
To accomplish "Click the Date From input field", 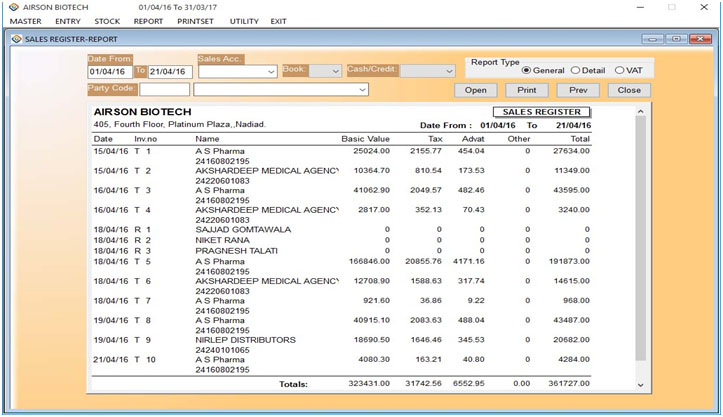I will point(108,72).
